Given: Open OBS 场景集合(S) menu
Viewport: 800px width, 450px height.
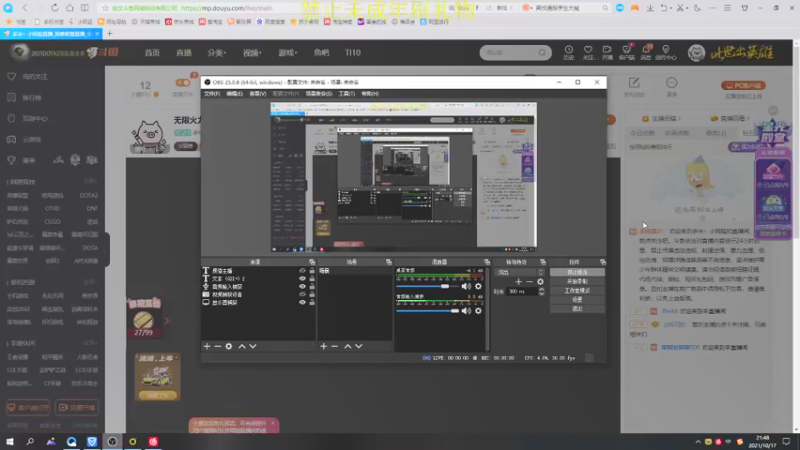Looking at the screenshot, I should click(x=318, y=94).
